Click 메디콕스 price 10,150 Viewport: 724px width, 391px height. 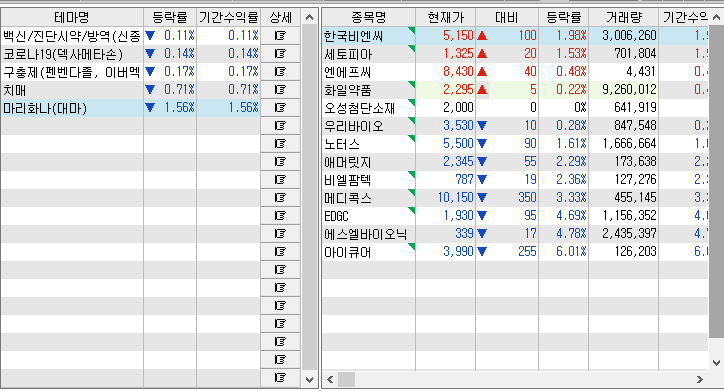pyautogui.click(x=455, y=198)
